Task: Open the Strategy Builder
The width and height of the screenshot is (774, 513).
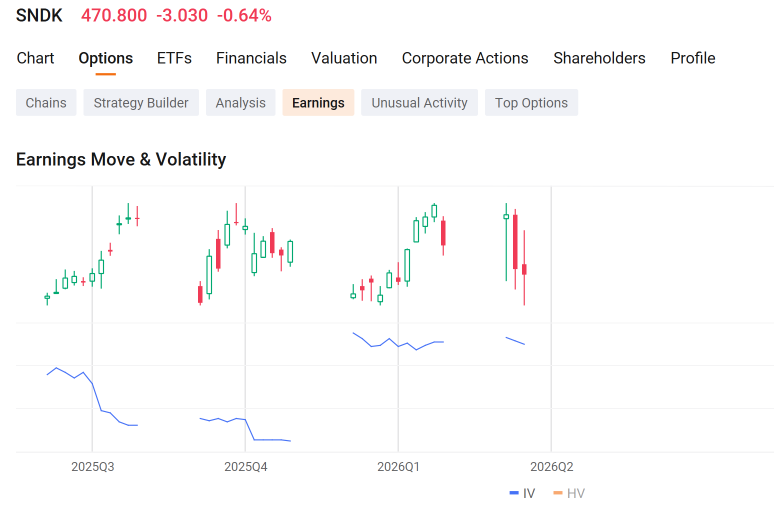Action: (141, 103)
